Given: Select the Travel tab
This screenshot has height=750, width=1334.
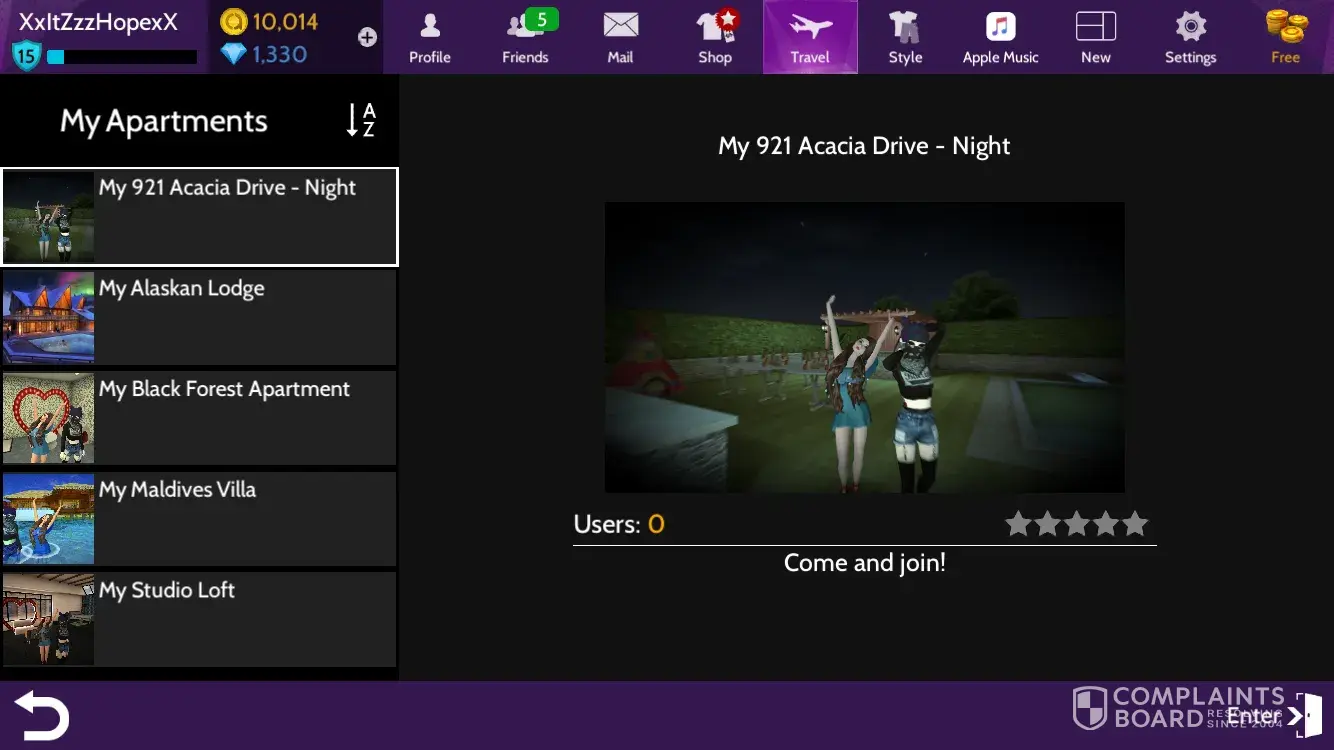Looking at the screenshot, I should (x=810, y=37).
